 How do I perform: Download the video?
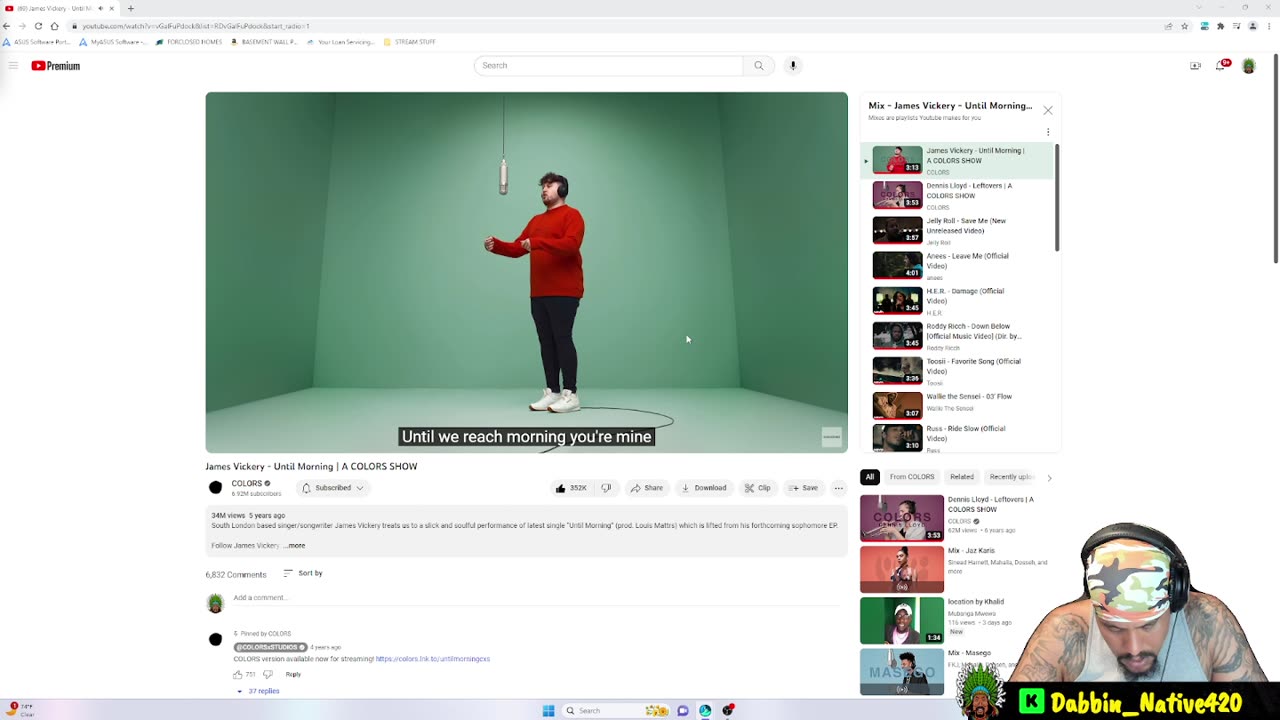704,488
